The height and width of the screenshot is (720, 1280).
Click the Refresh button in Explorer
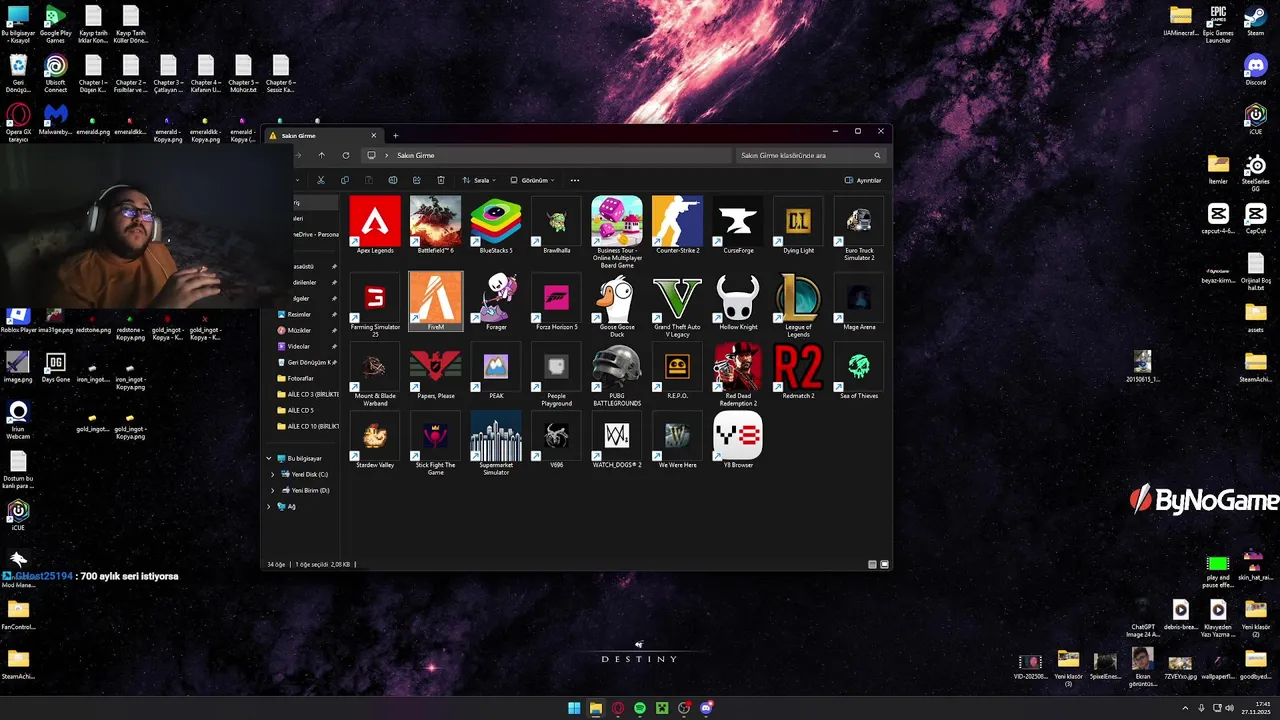coord(346,155)
